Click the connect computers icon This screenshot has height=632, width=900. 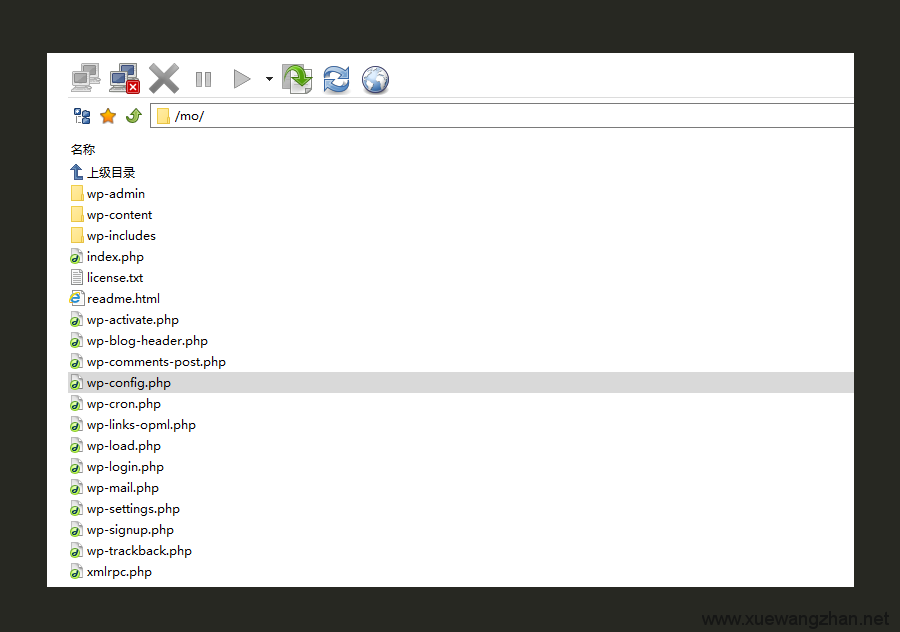(86, 78)
